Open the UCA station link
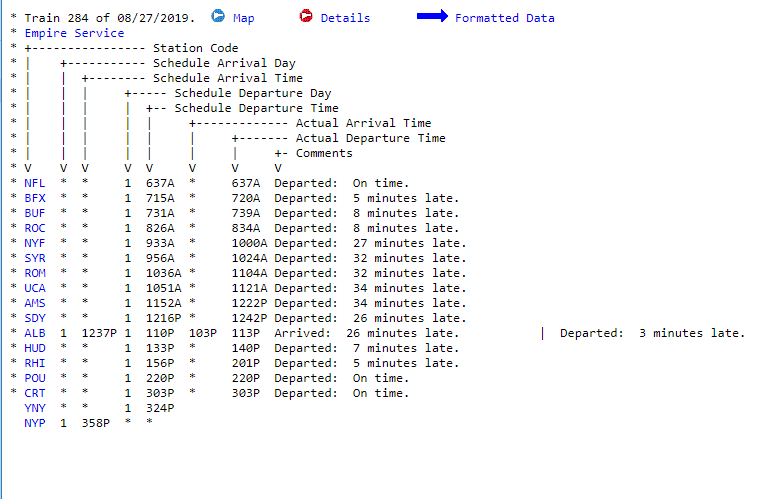 click(34, 288)
